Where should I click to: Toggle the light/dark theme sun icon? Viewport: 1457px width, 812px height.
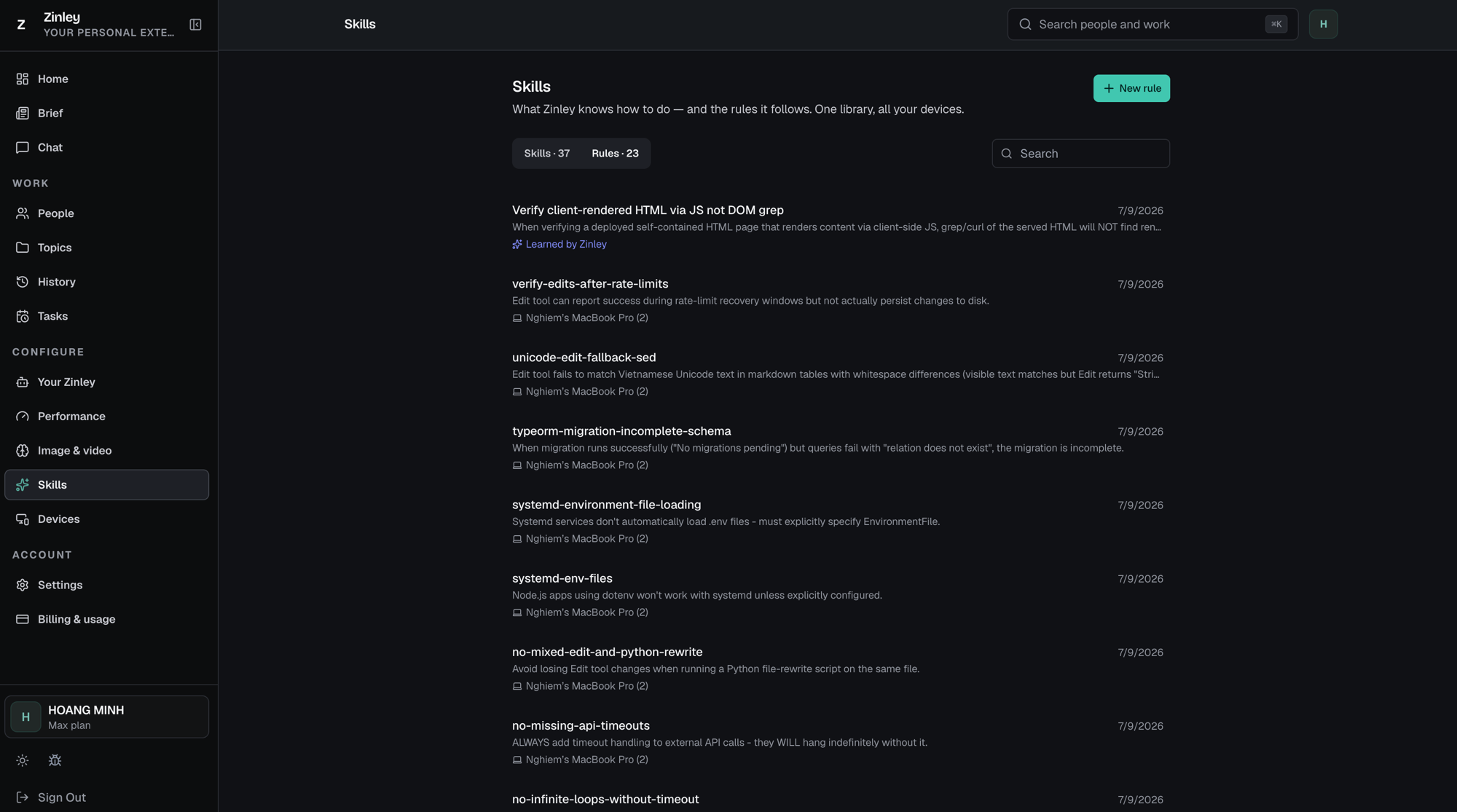[23, 760]
